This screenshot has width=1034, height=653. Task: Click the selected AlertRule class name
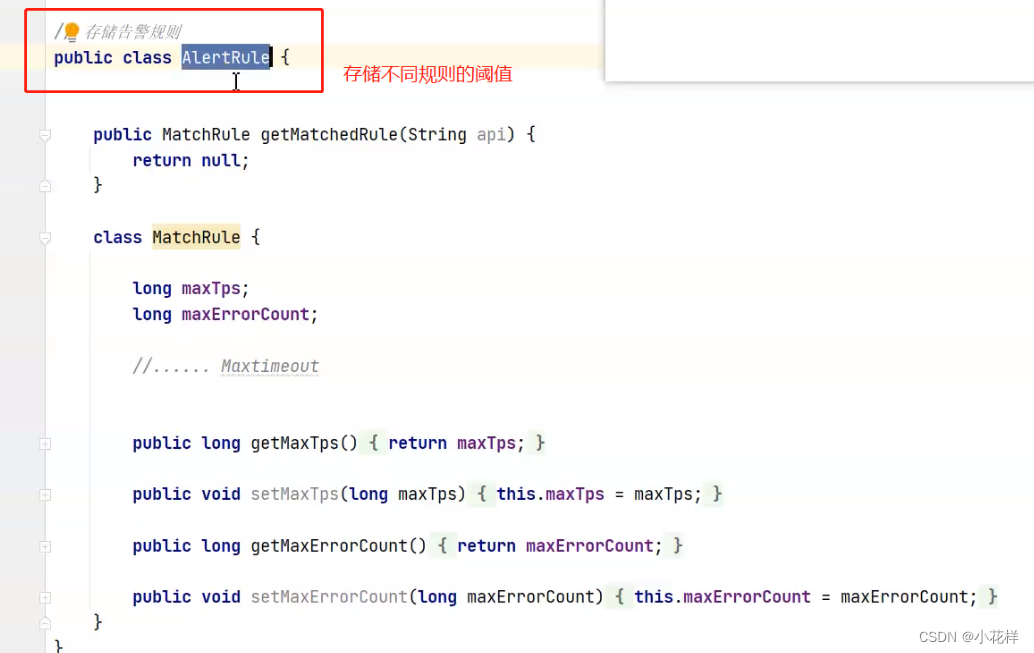click(x=226, y=57)
